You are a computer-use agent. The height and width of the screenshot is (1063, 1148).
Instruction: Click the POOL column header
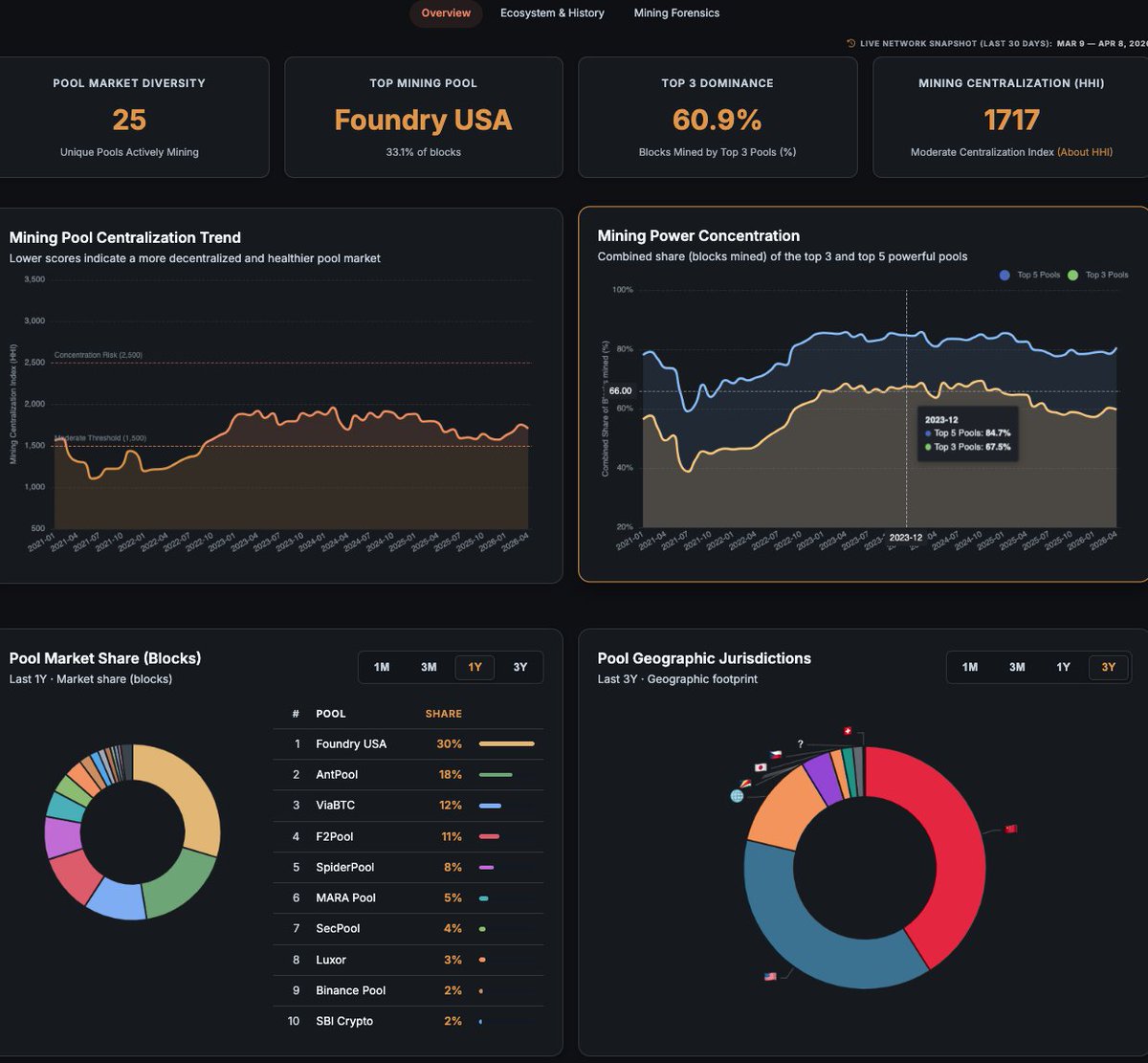[331, 714]
